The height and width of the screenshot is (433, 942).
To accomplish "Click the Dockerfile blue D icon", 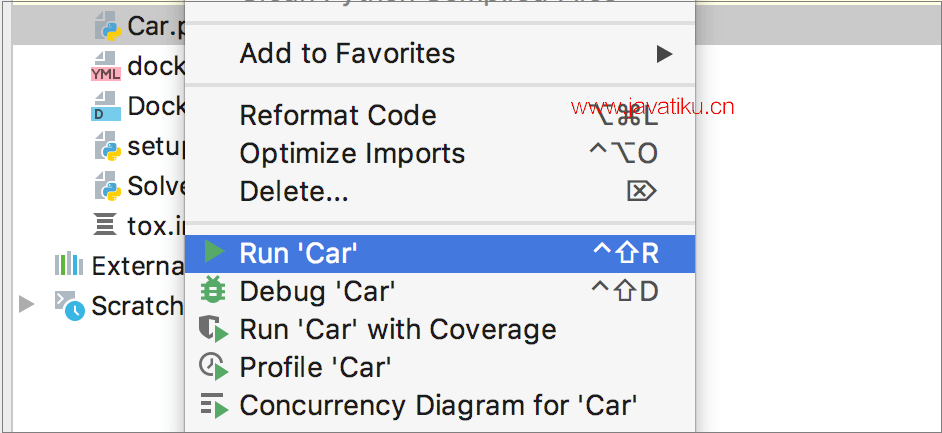I will [106, 106].
